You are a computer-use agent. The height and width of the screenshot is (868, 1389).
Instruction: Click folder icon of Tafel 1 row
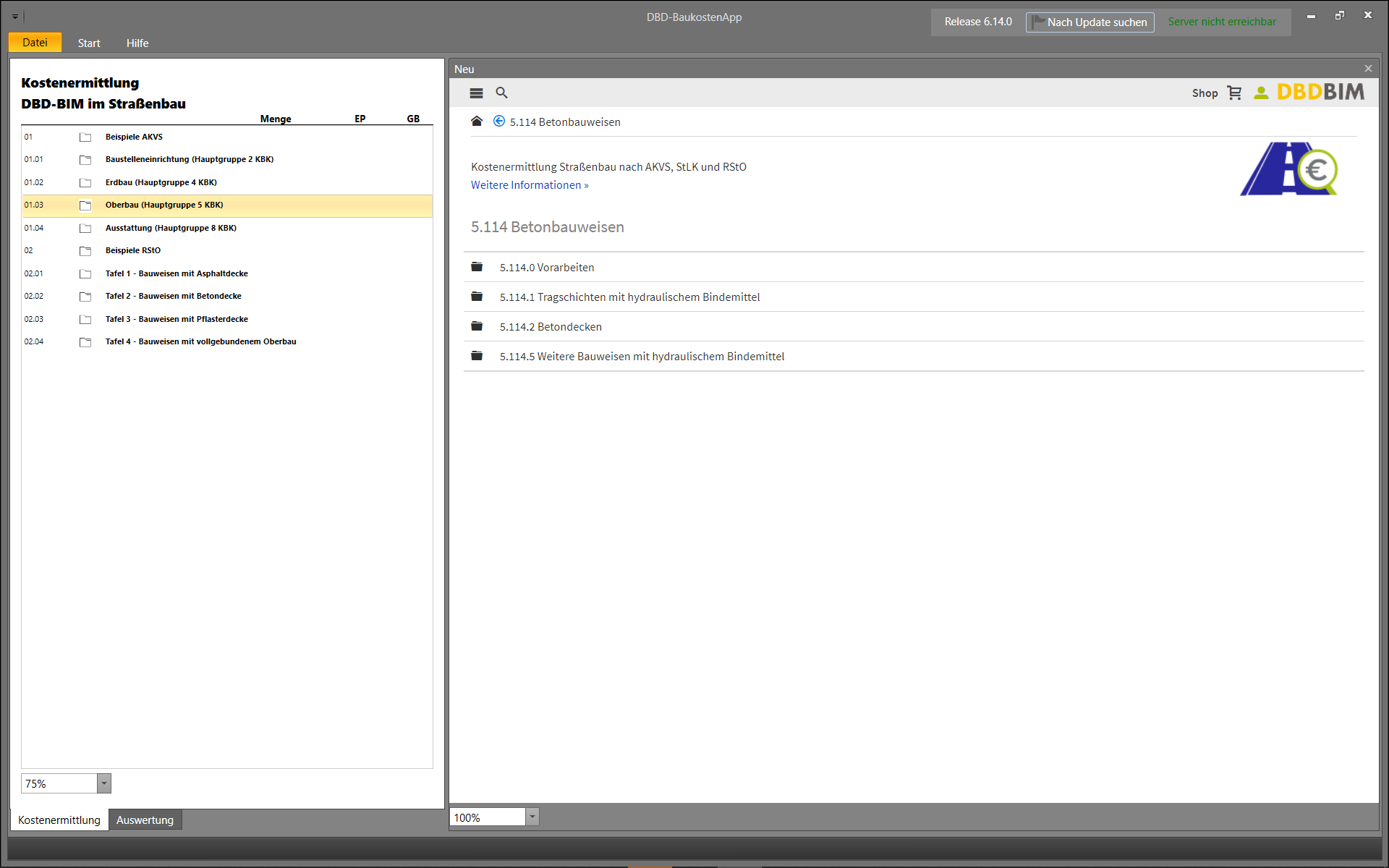coord(85,273)
